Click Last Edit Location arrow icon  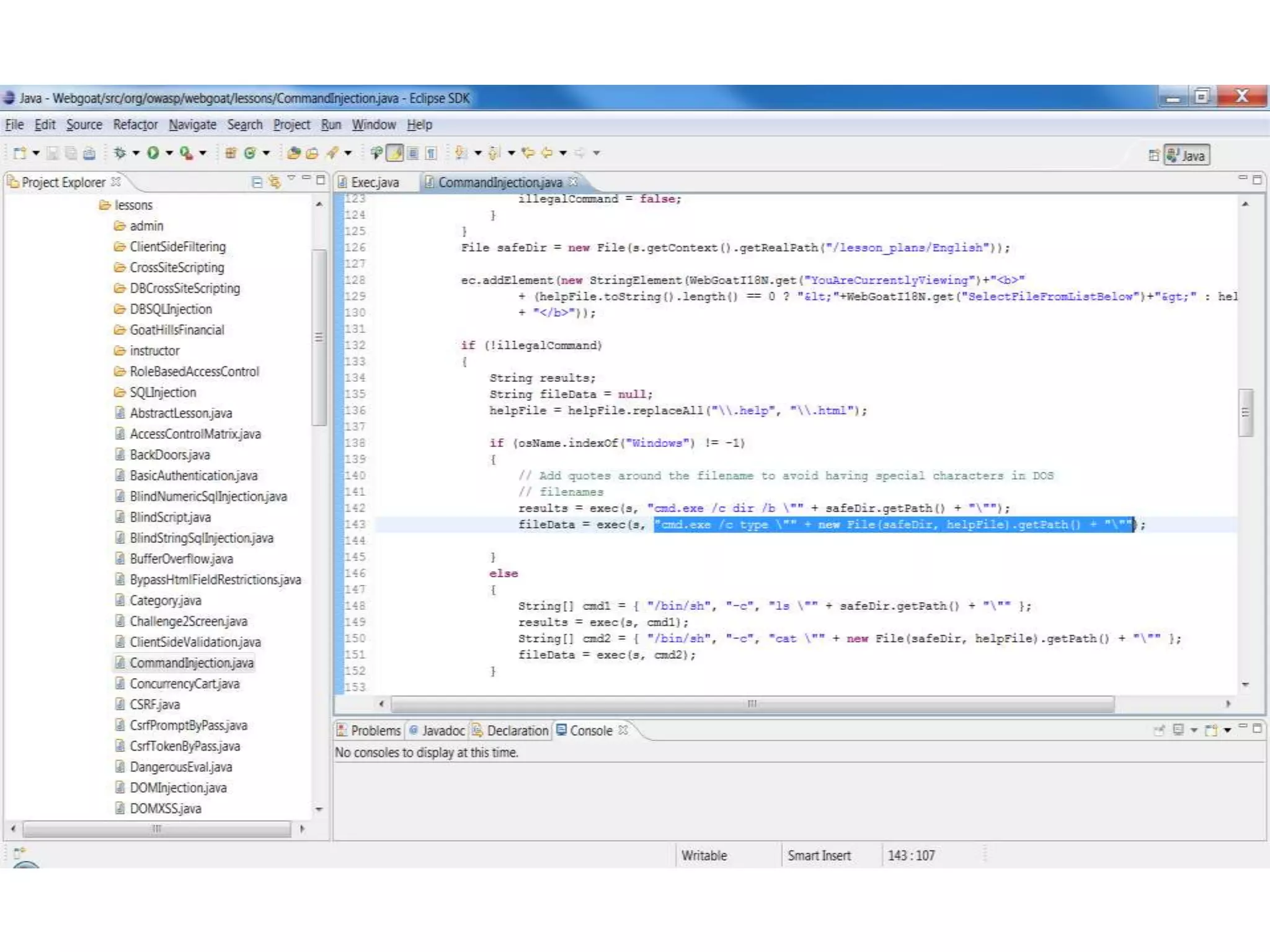pyautogui.click(x=528, y=152)
